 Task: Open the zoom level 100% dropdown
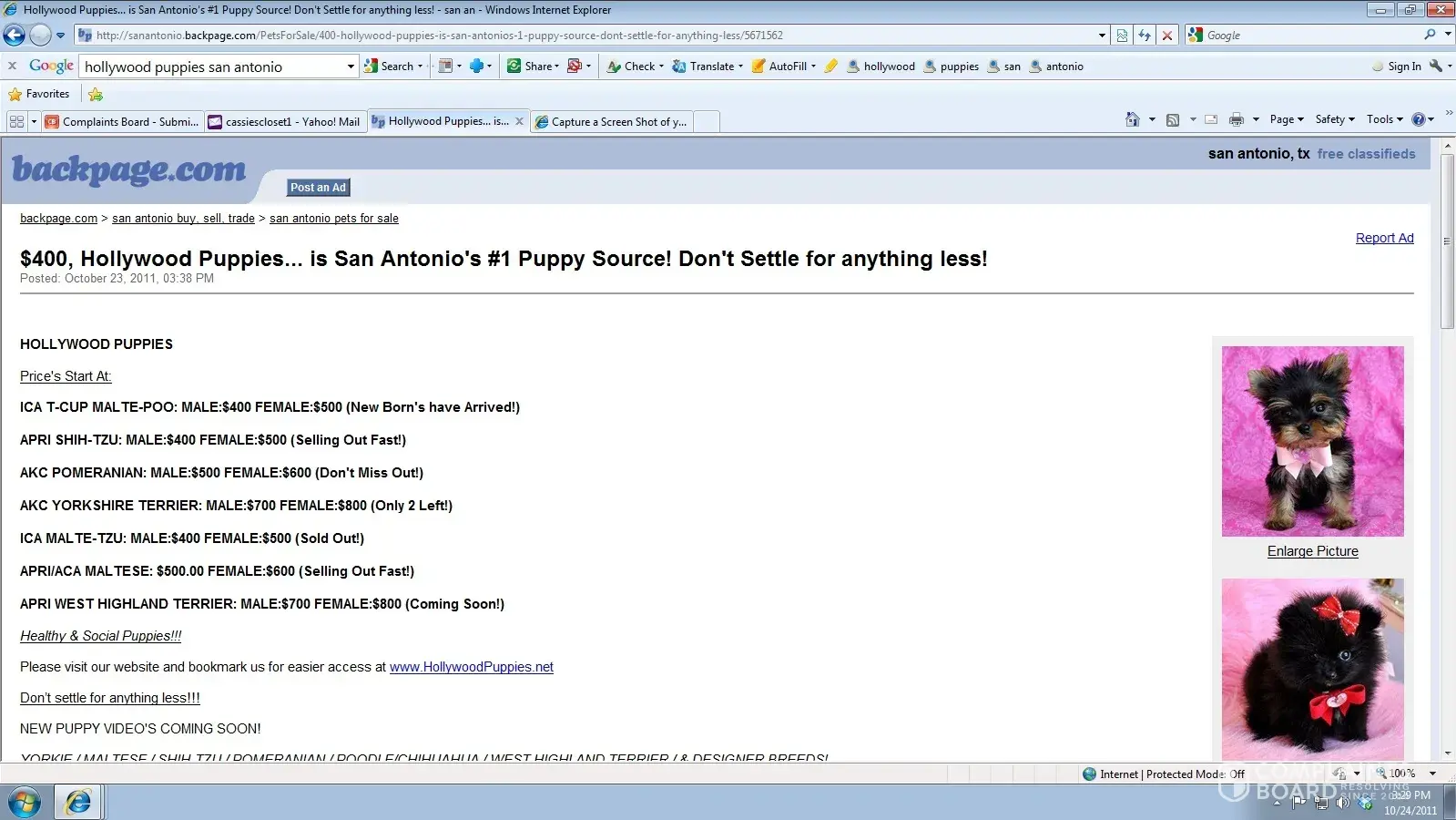1432,774
